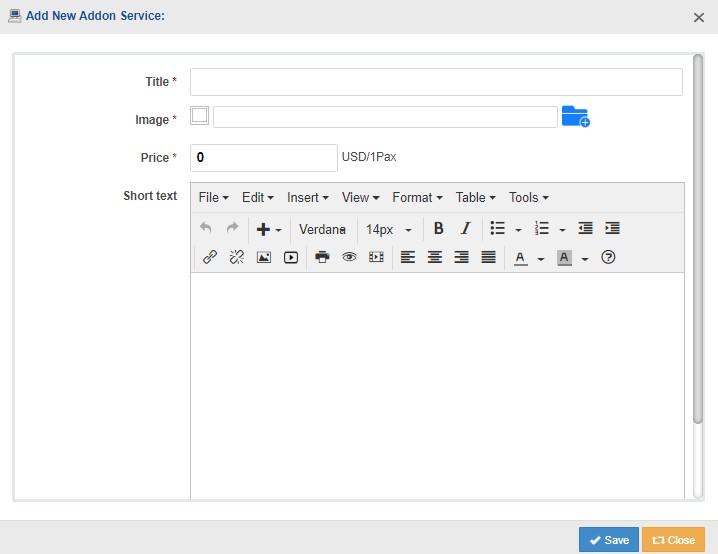Apply the text color
This screenshot has height=554, width=718.
coord(520,258)
